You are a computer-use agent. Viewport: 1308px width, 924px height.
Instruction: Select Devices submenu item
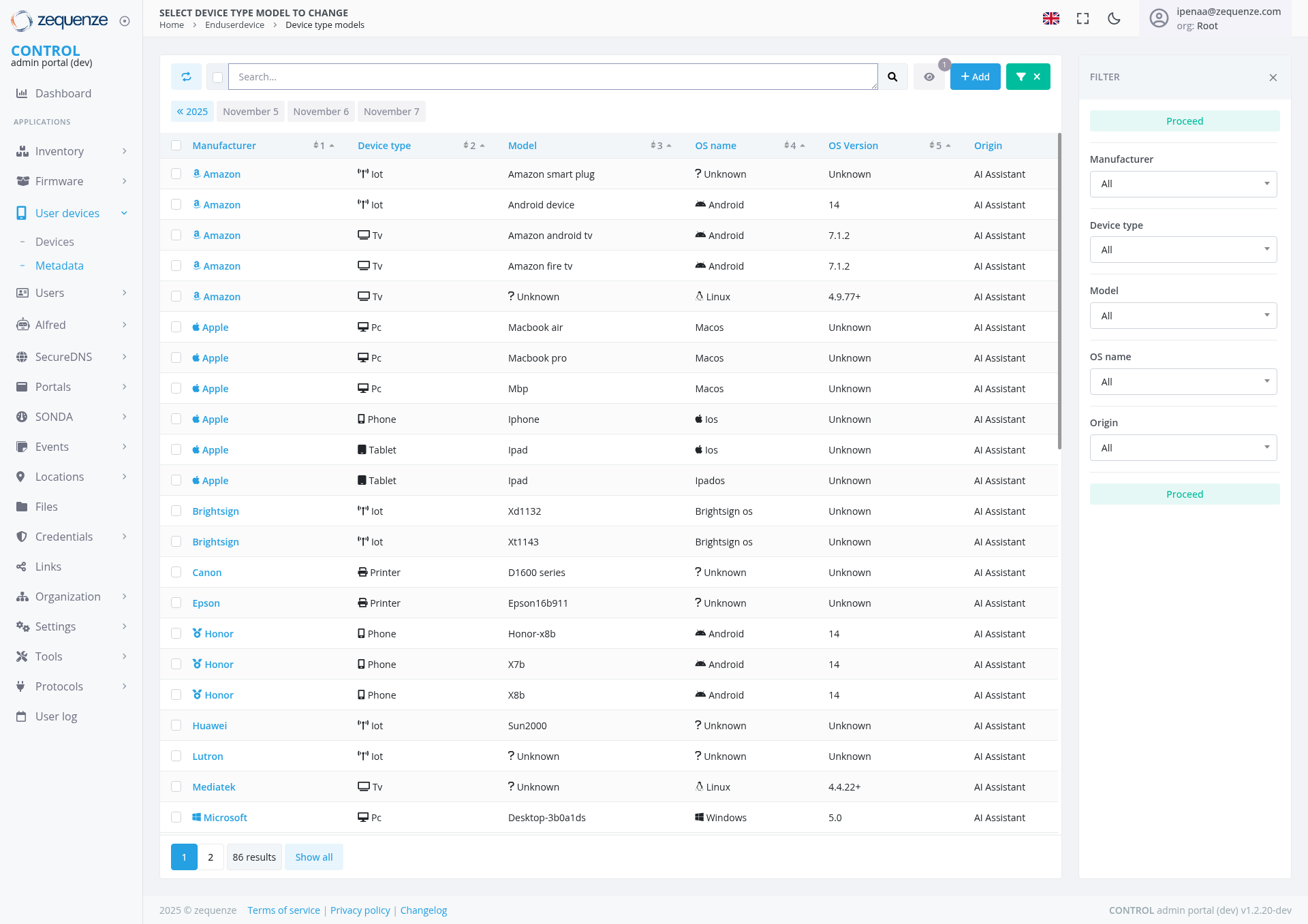click(x=54, y=242)
